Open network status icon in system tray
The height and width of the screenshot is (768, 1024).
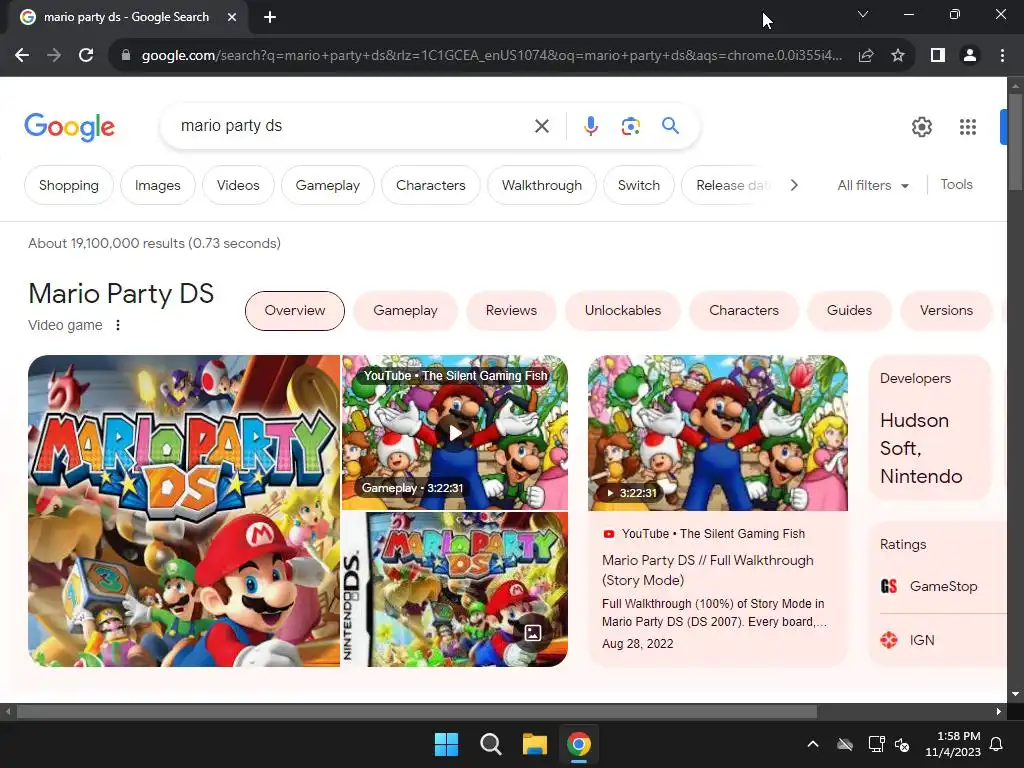(876, 744)
